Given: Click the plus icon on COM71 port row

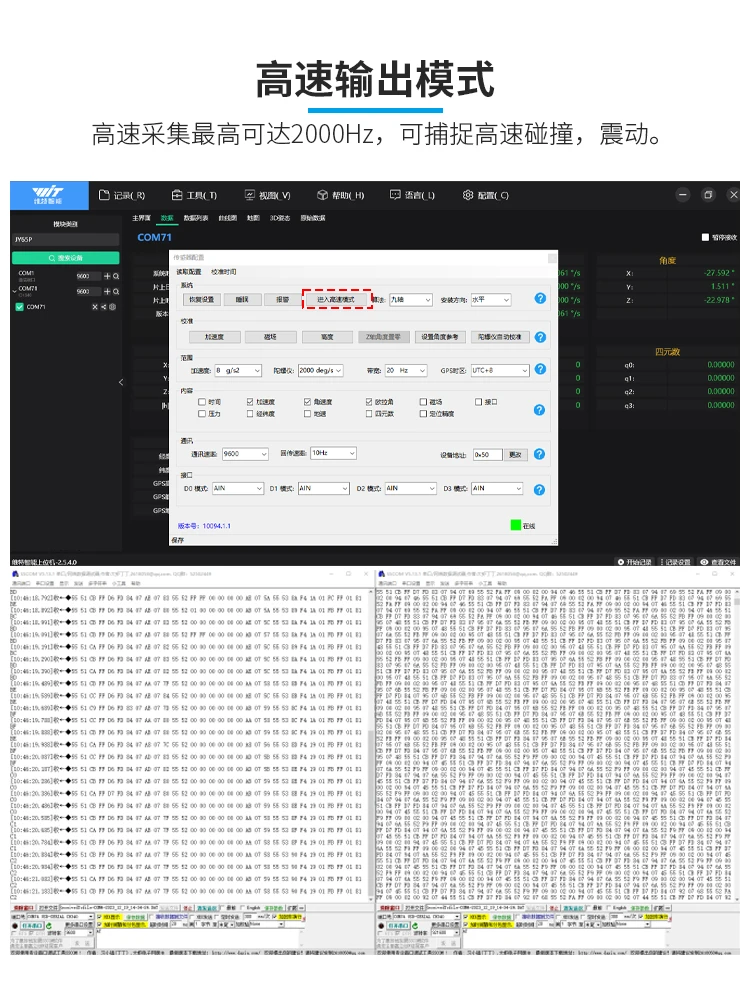Looking at the screenshot, I should click(107, 291).
